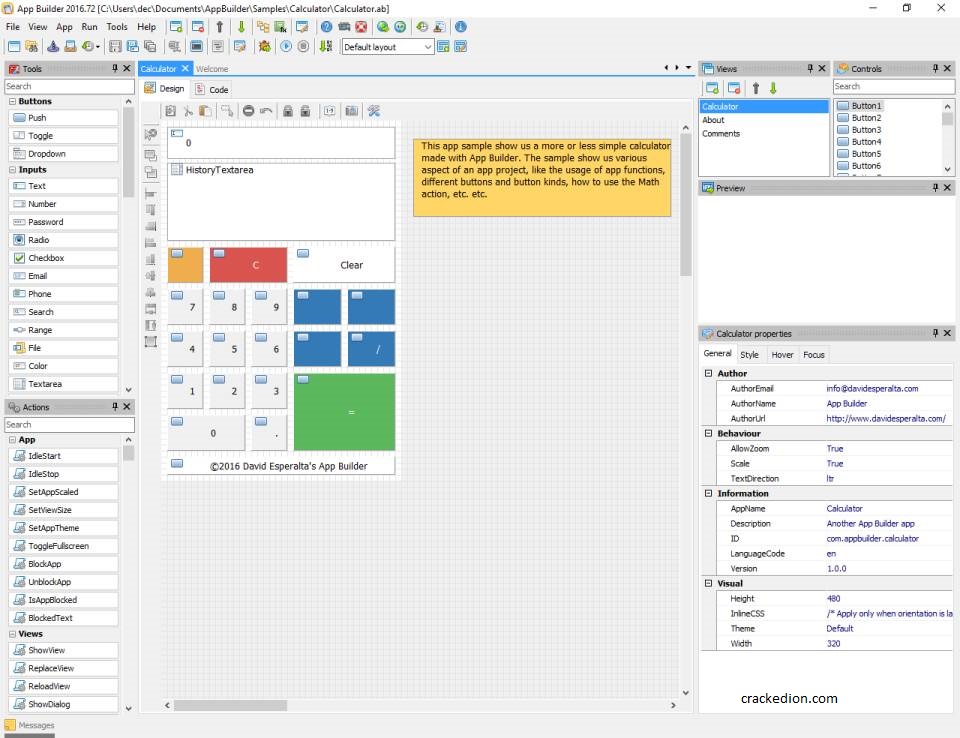
Task: Select the ShowDialog action
Action: pyautogui.click(x=64, y=704)
